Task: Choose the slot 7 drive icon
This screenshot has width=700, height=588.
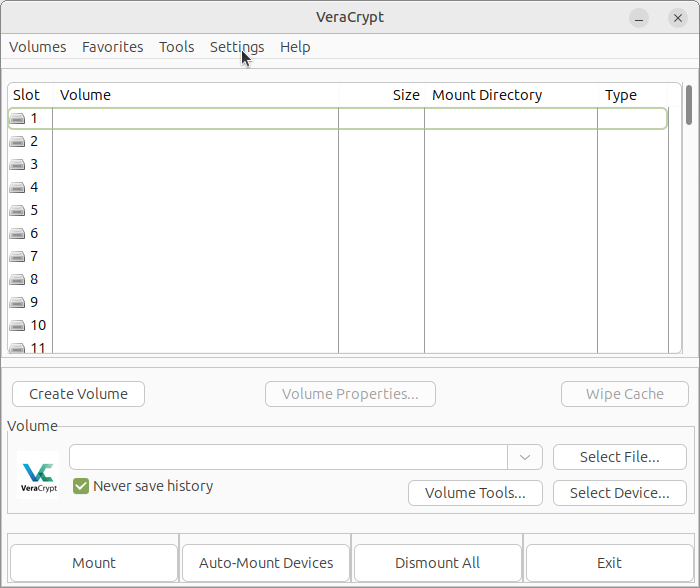Action: click(x=18, y=257)
